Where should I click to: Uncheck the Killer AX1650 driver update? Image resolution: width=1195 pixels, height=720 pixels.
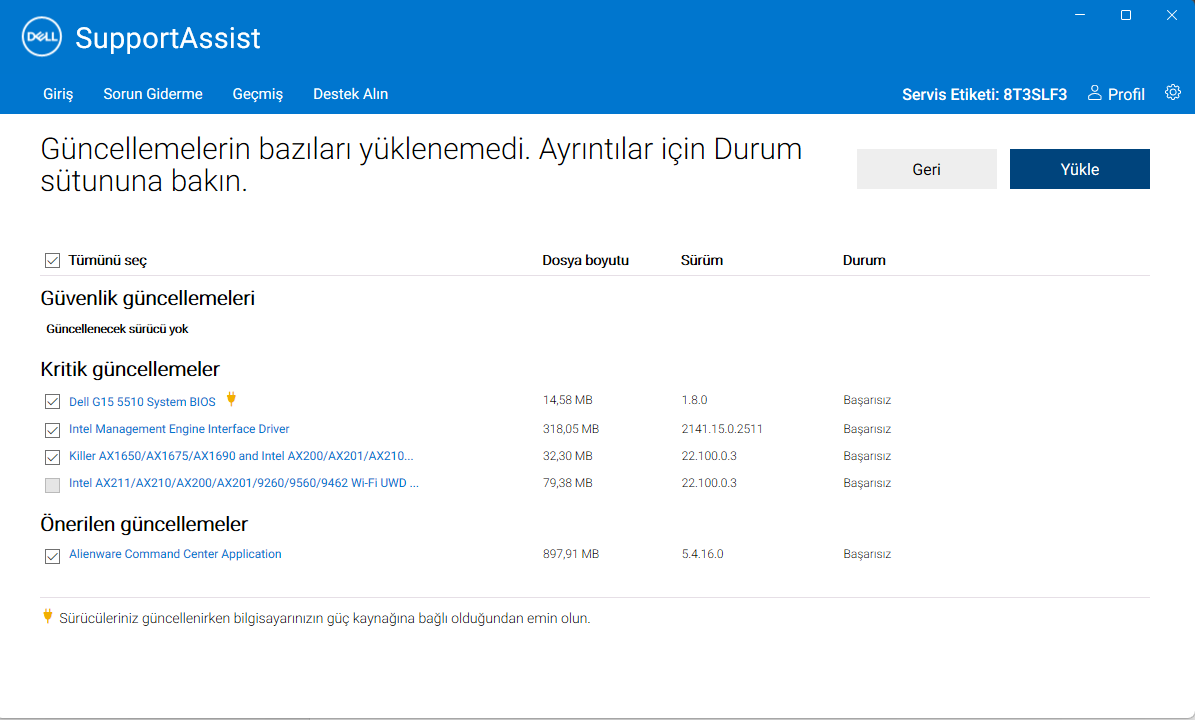tap(52, 457)
